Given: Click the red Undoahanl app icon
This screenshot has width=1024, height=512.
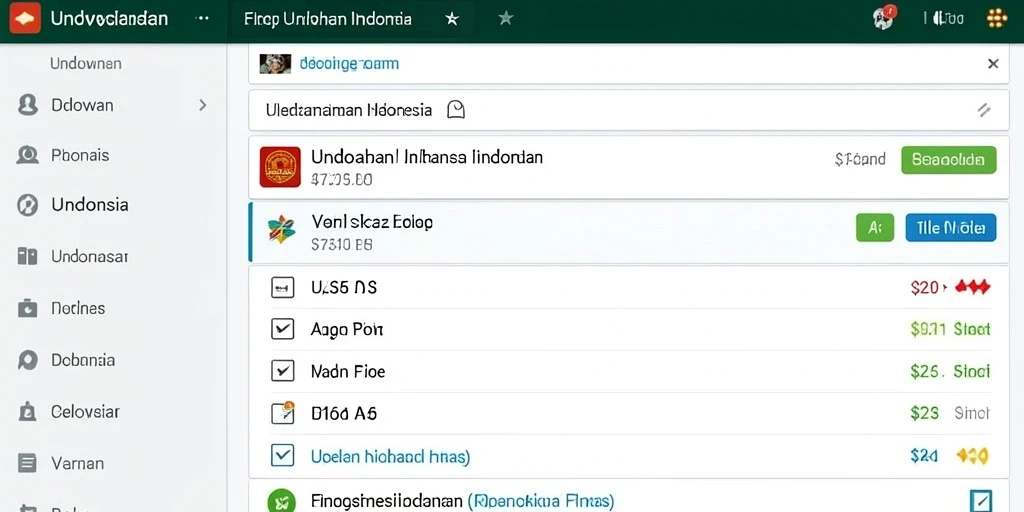Looking at the screenshot, I should point(280,167).
